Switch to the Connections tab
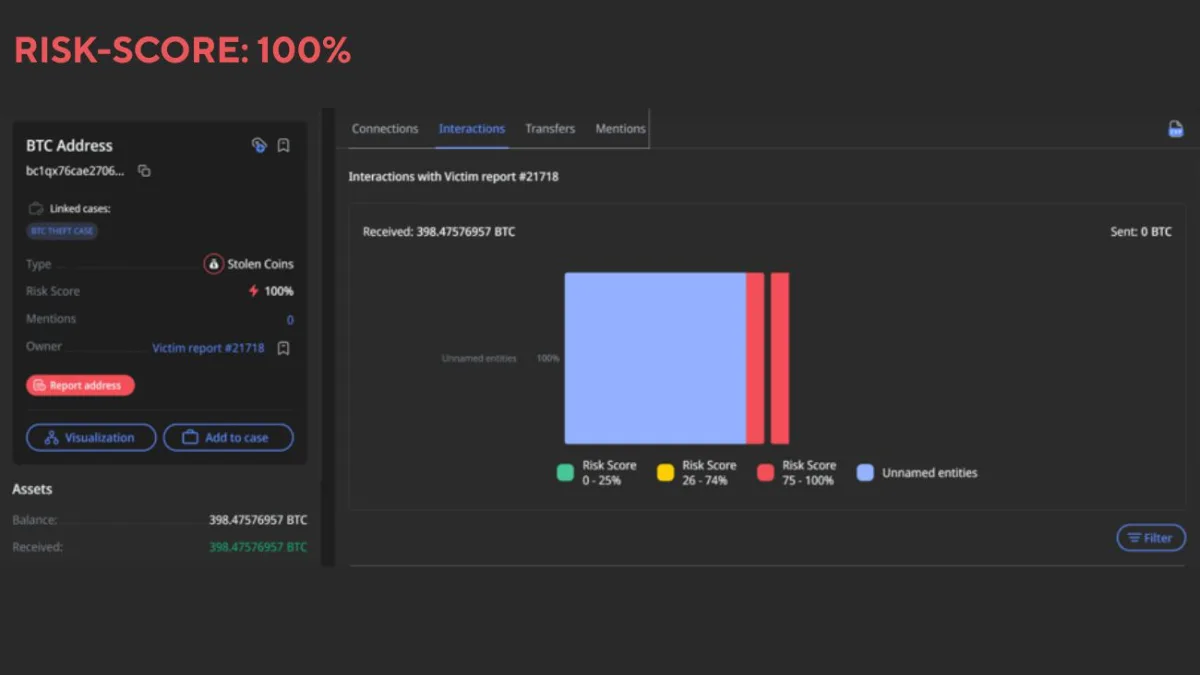The height and width of the screenshot is (675, 1200). (385, 129)
